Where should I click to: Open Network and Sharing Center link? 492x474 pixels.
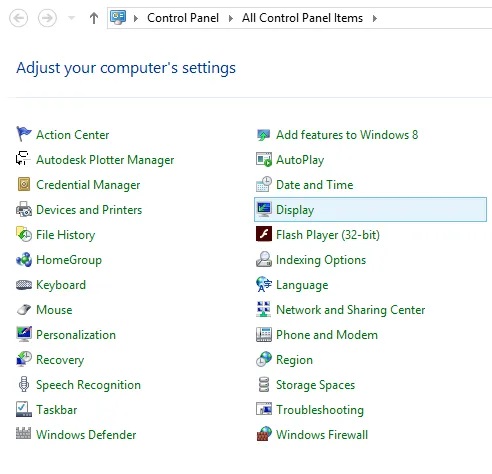351,310
